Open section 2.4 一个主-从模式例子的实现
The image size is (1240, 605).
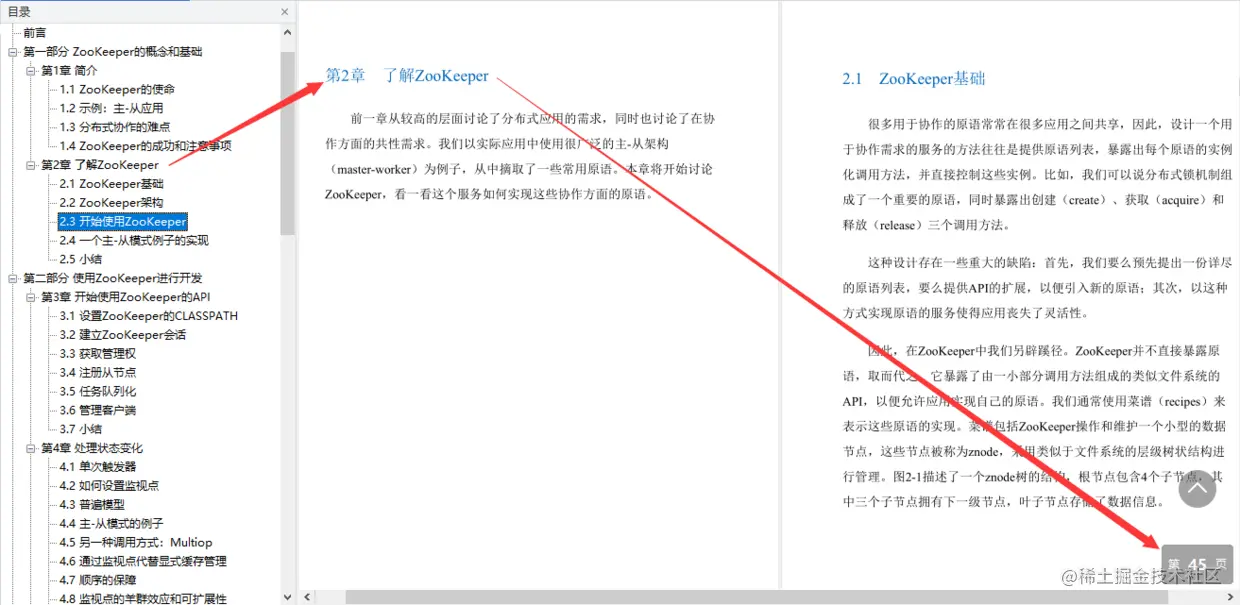[134, 240]
